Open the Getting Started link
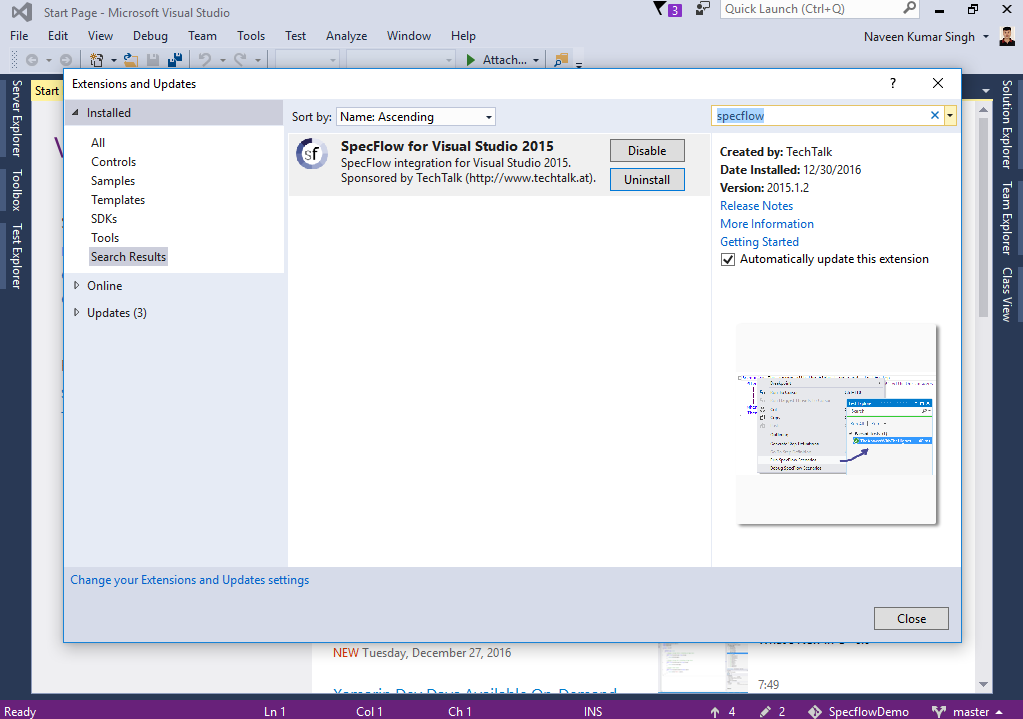 tap(759, 242)
